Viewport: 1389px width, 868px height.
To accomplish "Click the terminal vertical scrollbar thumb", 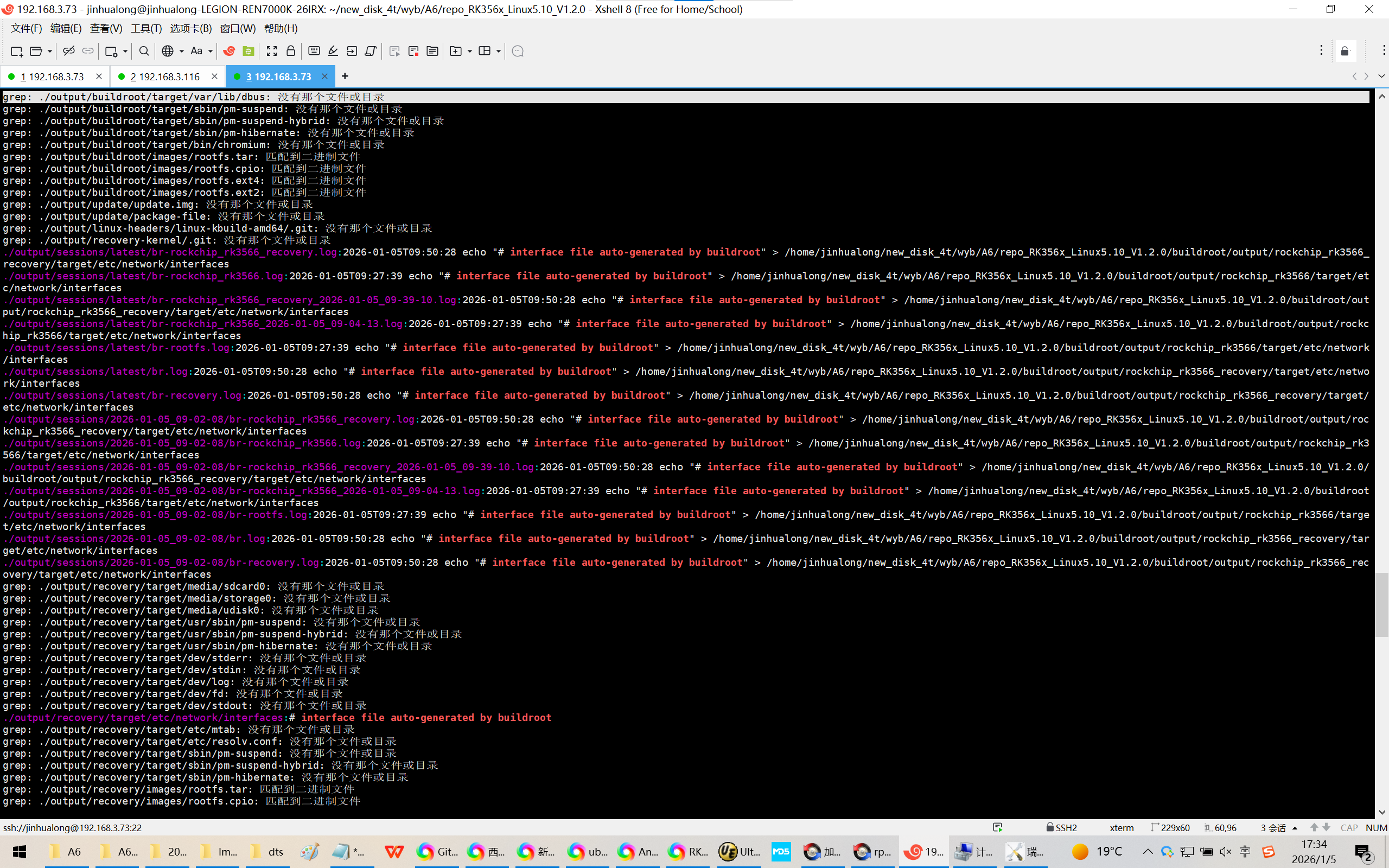I will [x=1381, y=604].
